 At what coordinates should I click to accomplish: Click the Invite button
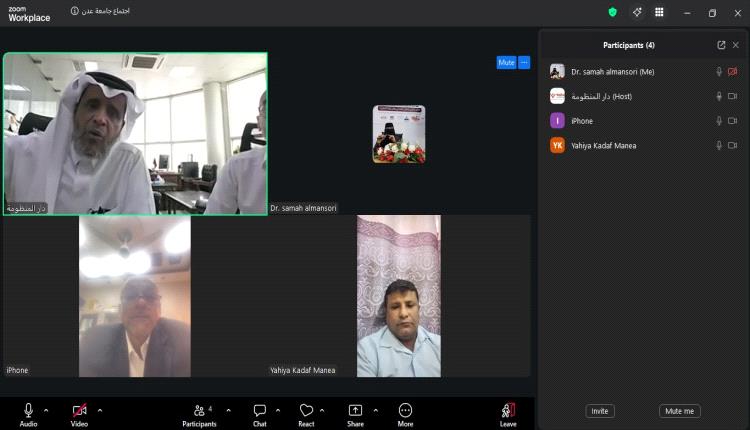point(600,411)
